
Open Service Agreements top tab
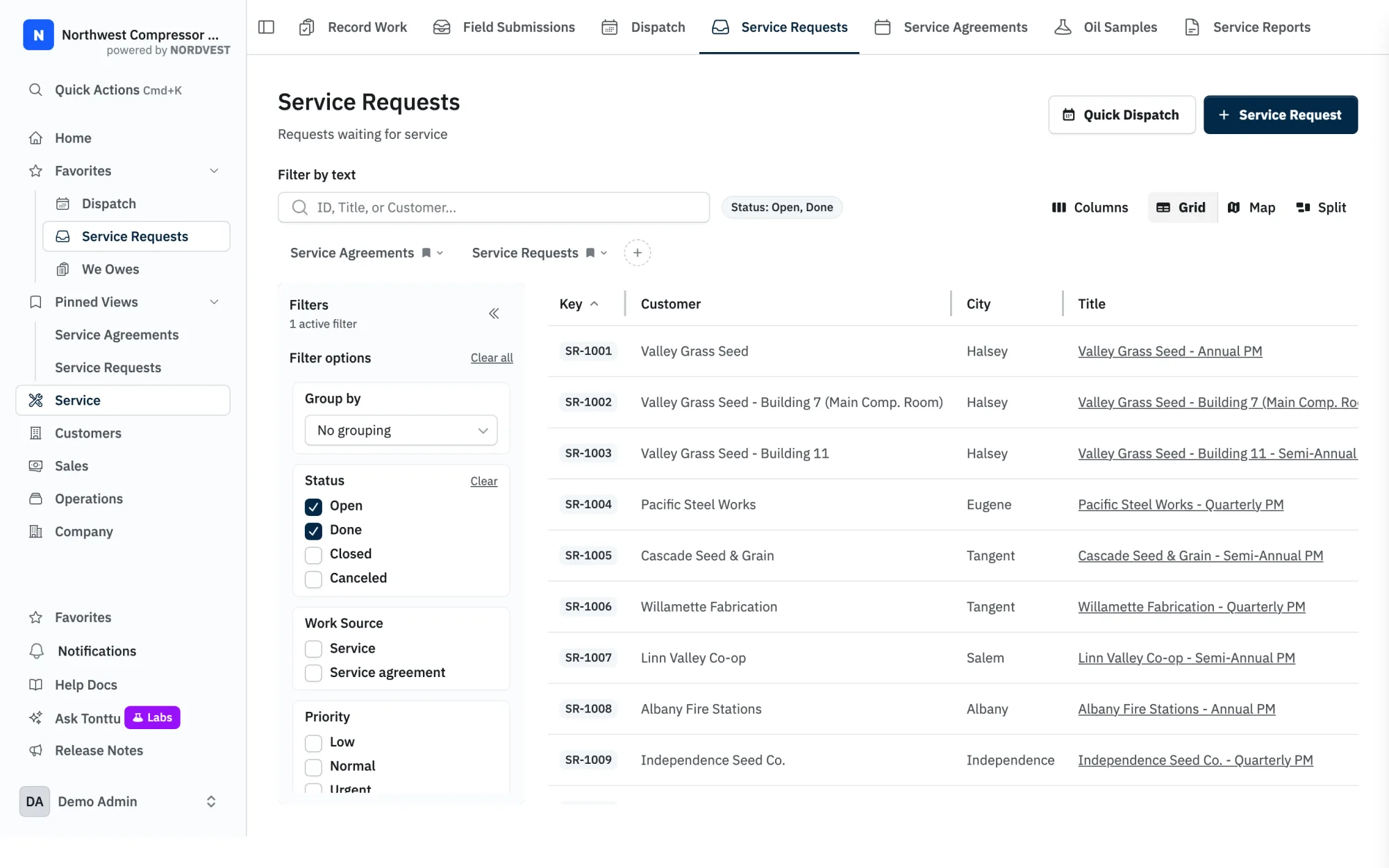click(951, 27)
